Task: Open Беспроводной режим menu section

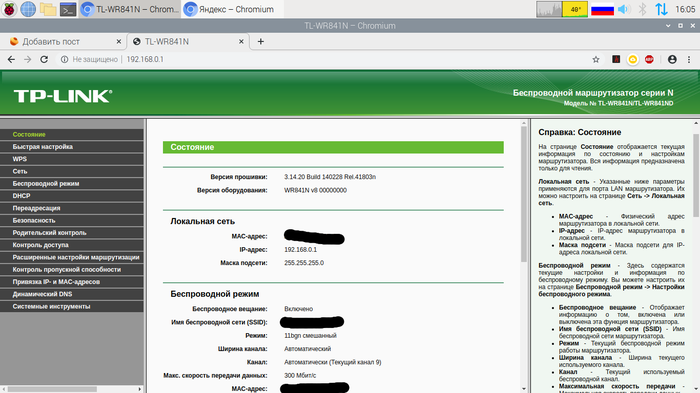Action: tap(71, 184)
